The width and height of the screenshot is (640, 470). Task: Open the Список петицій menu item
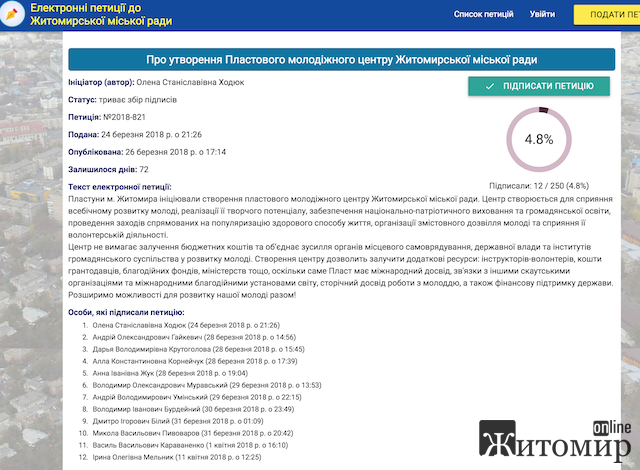click(x=483, y=14)
